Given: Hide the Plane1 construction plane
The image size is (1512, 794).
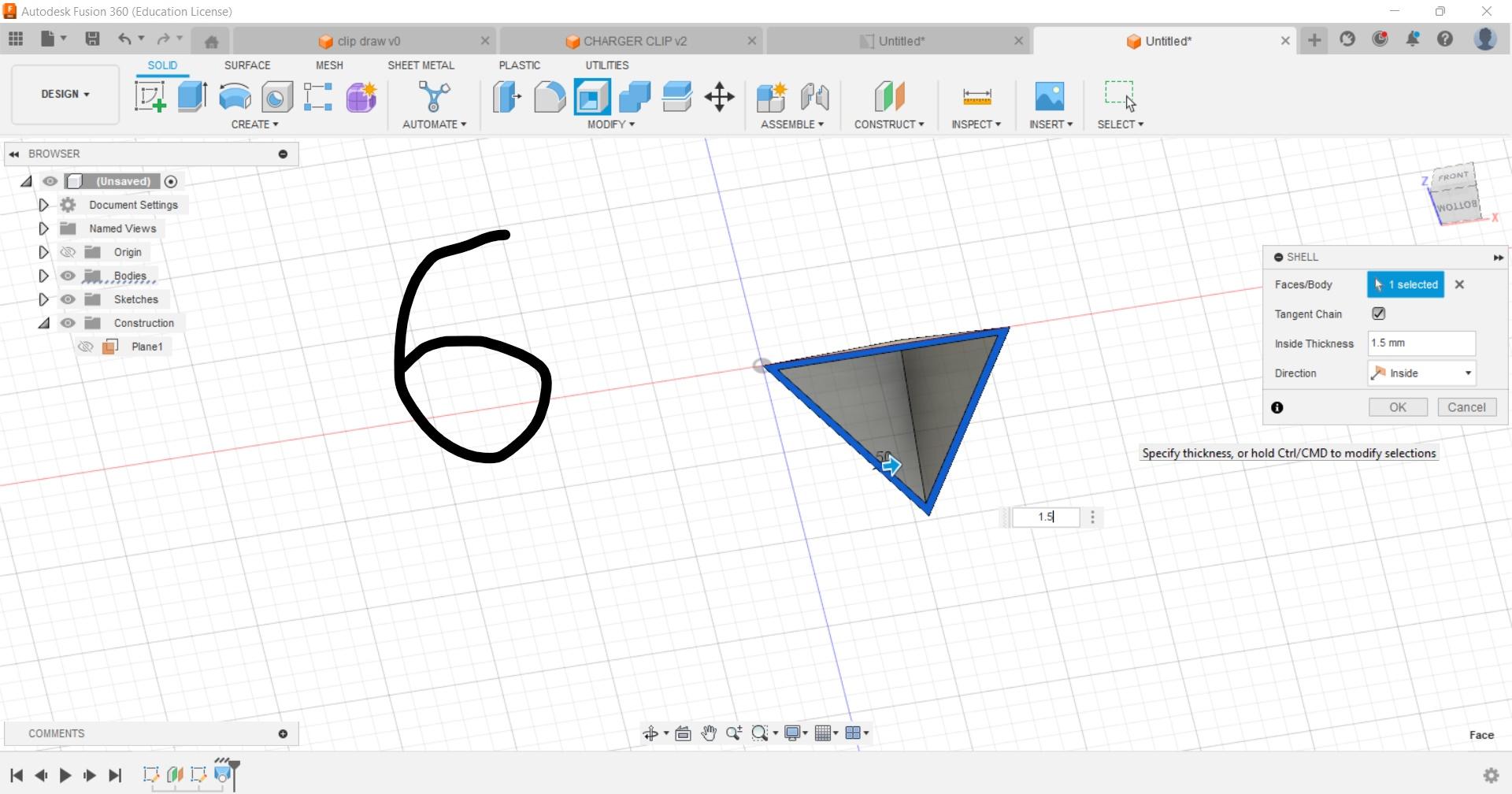Looking at the screenshot, I should [86, 346].
